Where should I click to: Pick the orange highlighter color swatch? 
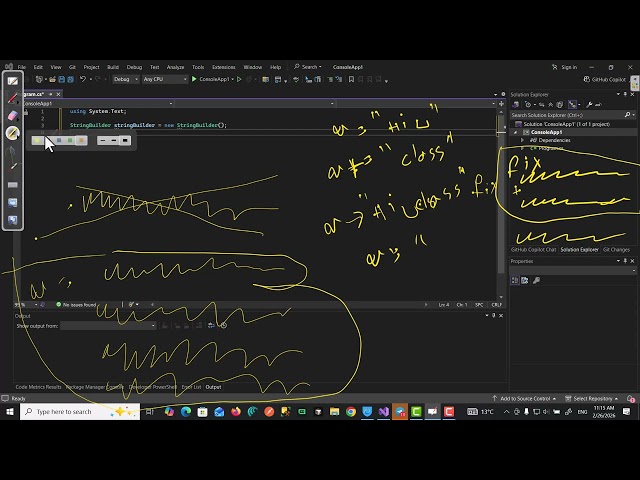[81, 140]
